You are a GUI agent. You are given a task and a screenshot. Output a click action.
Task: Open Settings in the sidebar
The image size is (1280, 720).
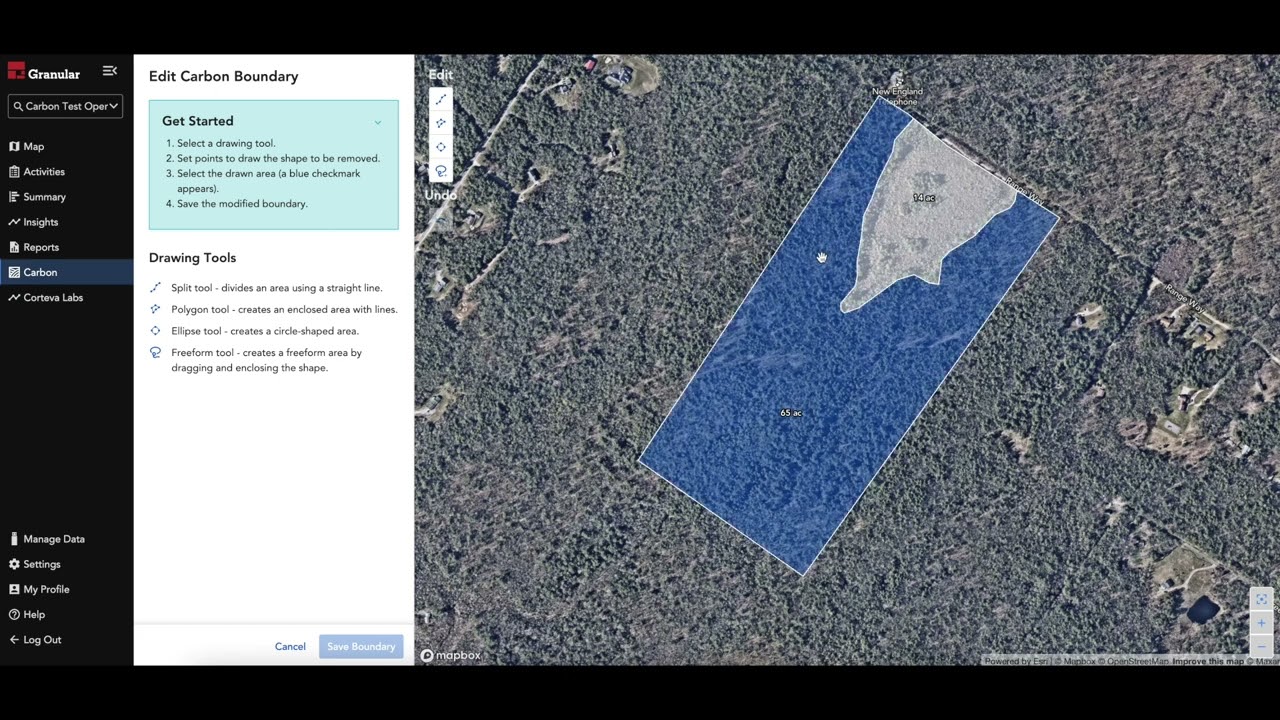pyautogui.click(x=66, y=564)
